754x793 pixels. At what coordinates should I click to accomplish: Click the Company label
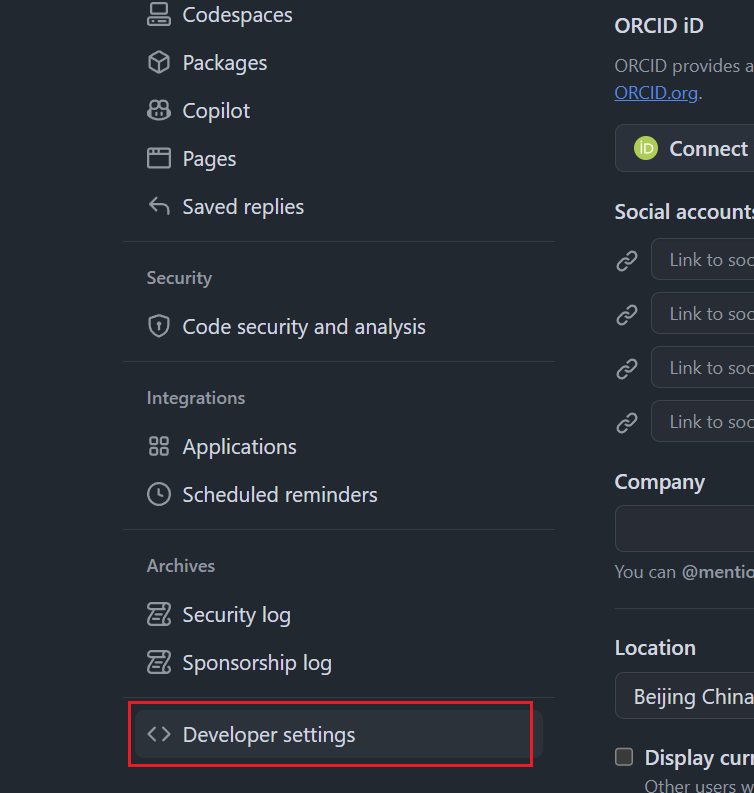click(659, 482)
